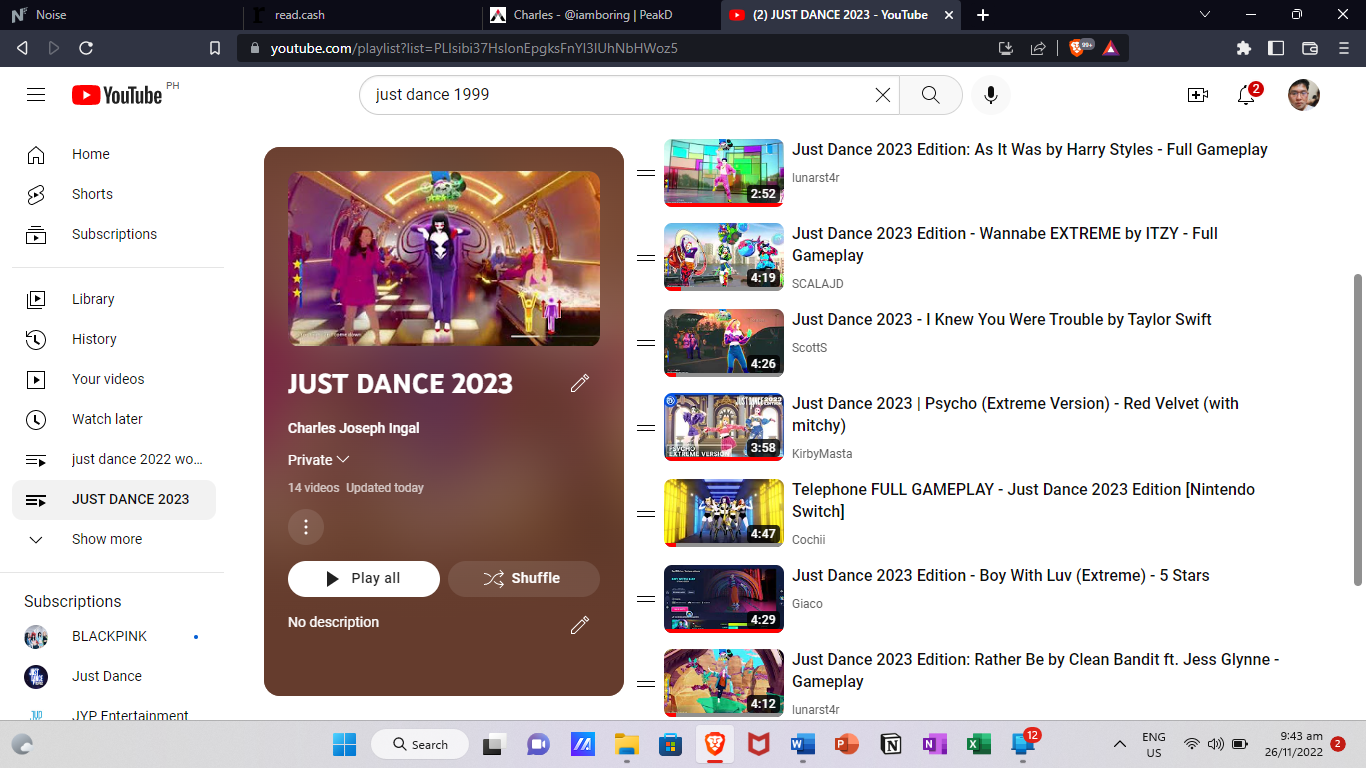This screenshot has height=768, width=1366.
Task: Open Boy With Luv Extreme video title
Action: click(1001, 576)
